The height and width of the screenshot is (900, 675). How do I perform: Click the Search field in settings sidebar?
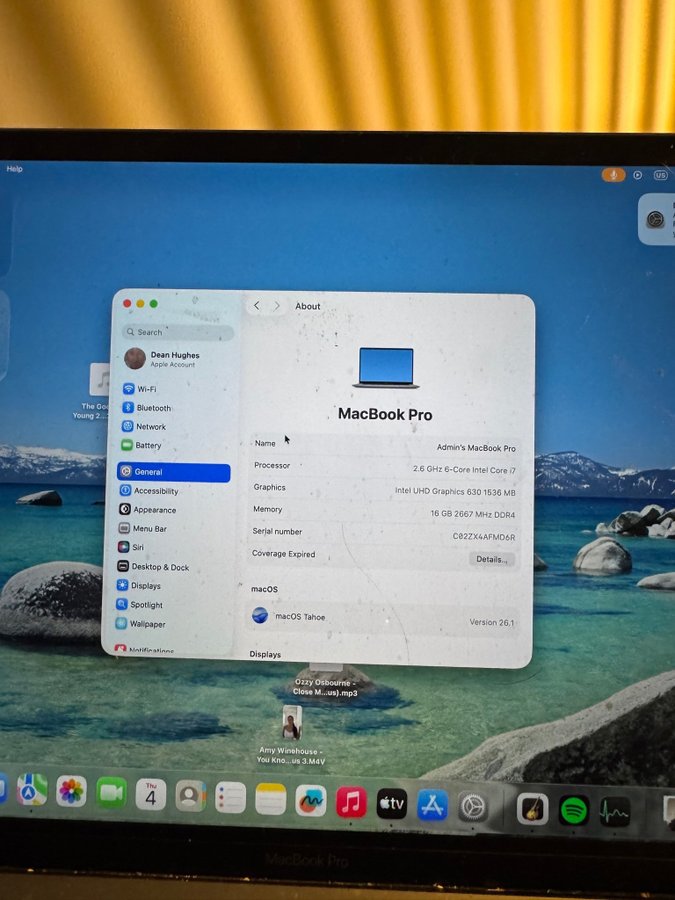click(178, 332)
